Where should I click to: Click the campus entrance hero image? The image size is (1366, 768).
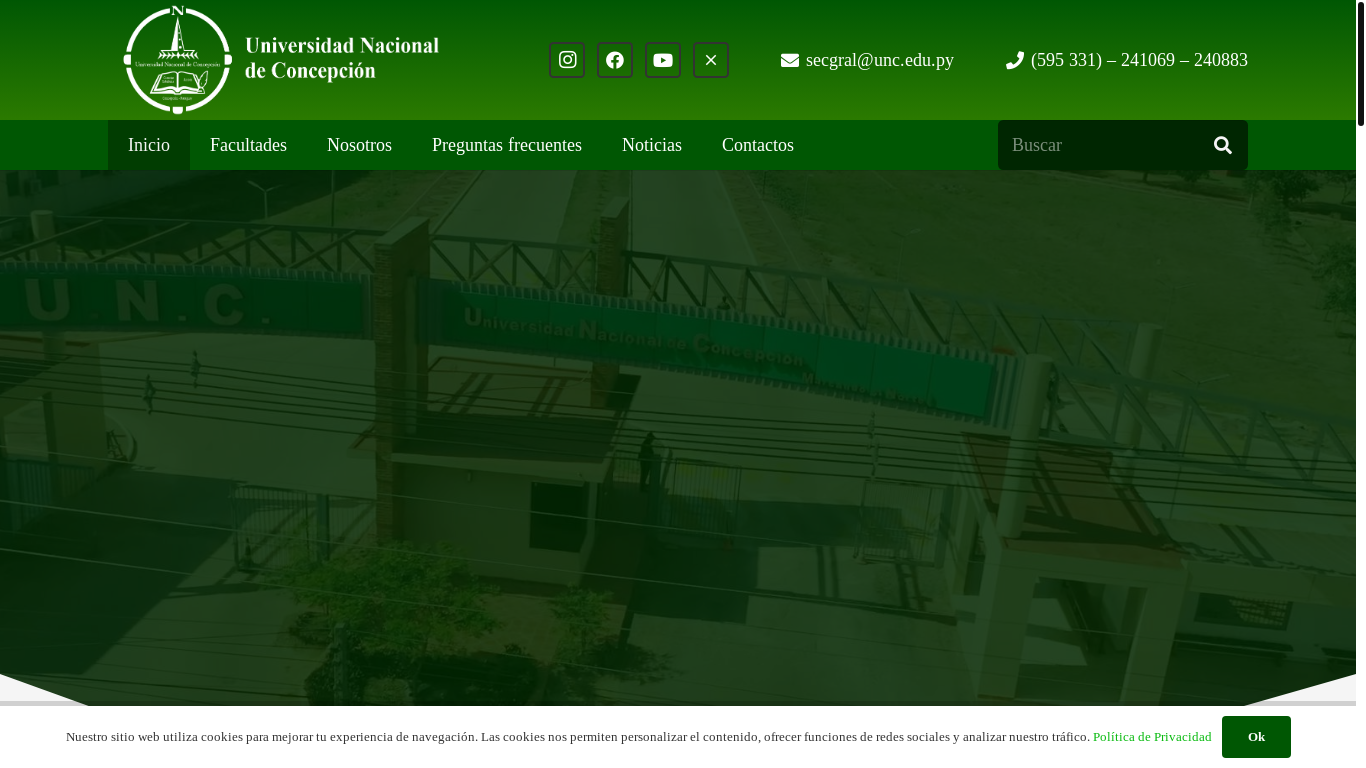678,437
